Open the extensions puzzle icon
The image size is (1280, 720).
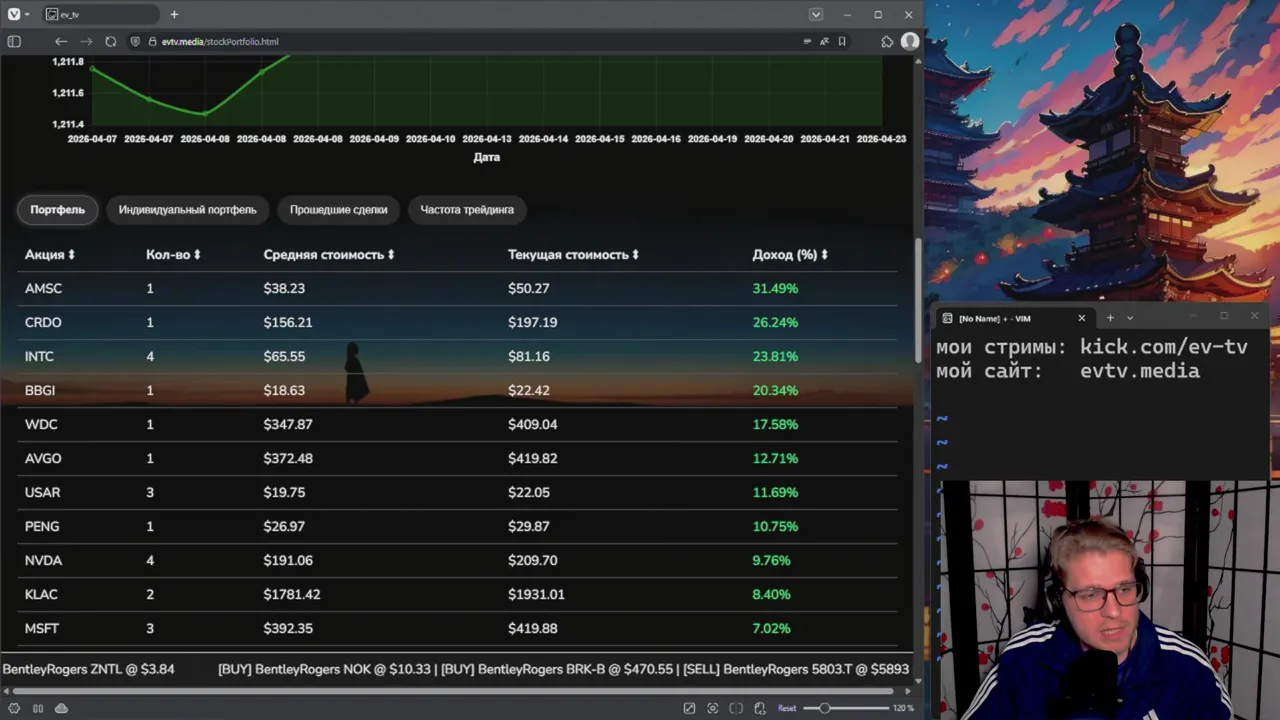point(887,41)
